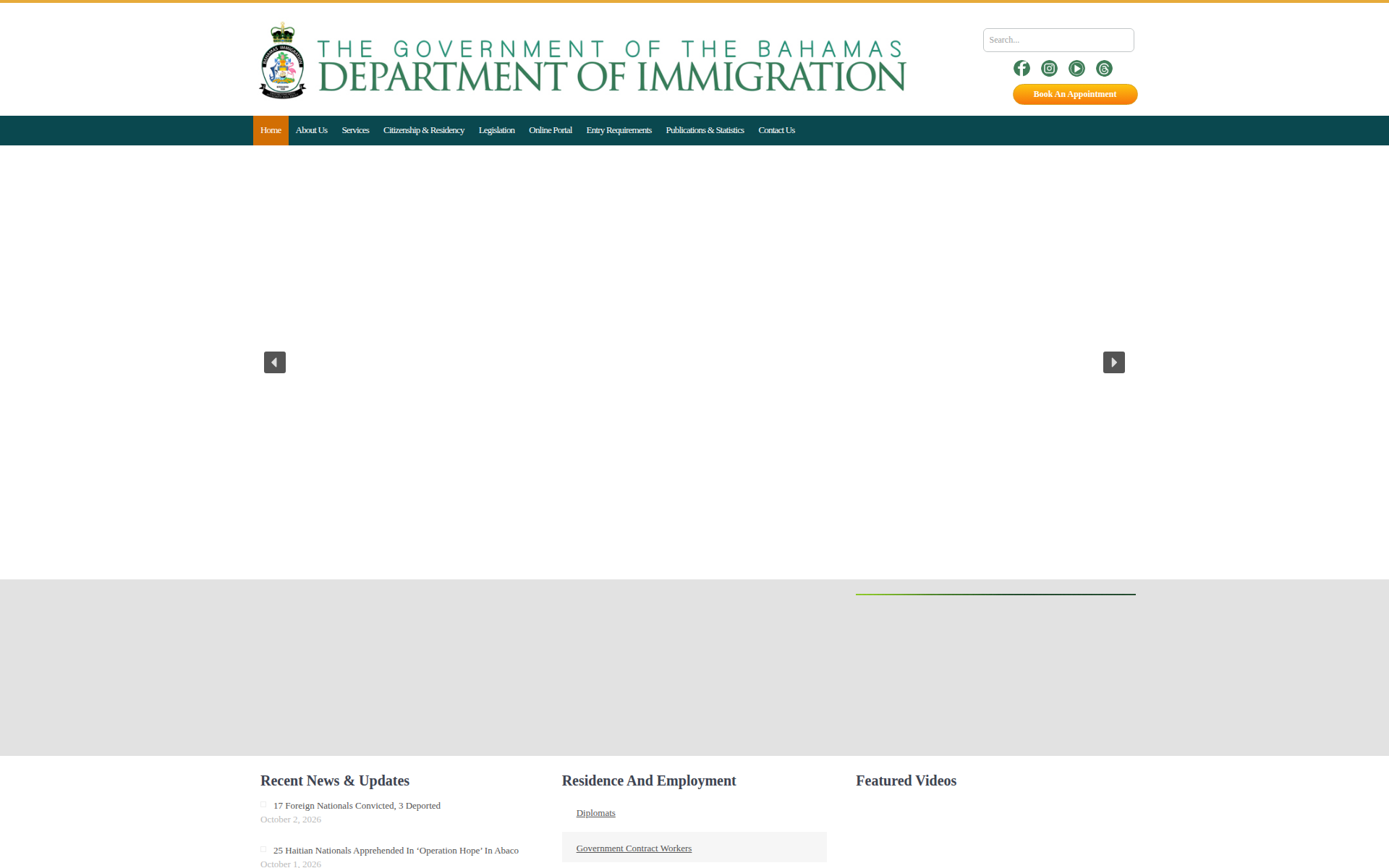Click the 'Residence And Employment' heading
Screen dimensions: 1389x868
pyautogui.click(x=649, y=780)
